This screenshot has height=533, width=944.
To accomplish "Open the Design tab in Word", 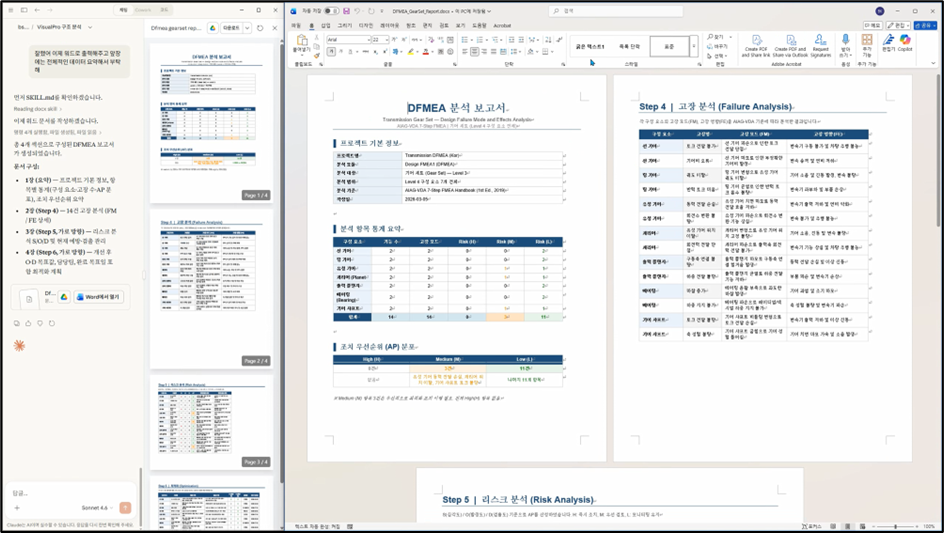I will coord(366,25).
